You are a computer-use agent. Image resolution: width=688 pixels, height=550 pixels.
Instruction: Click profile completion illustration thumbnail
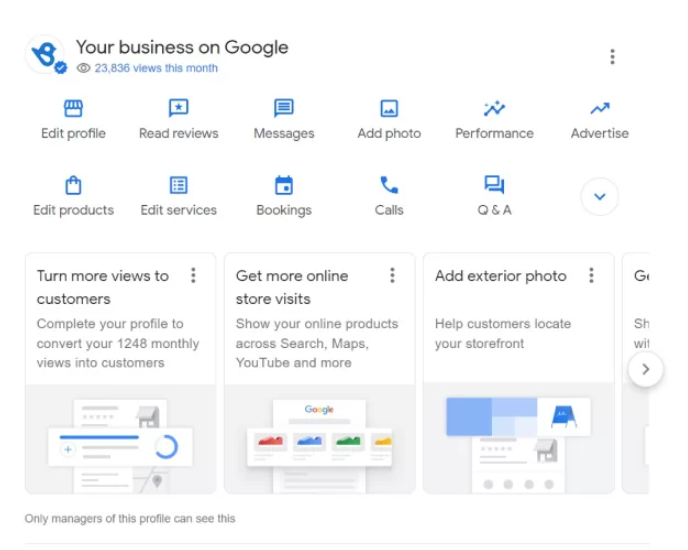coord(121,439)
